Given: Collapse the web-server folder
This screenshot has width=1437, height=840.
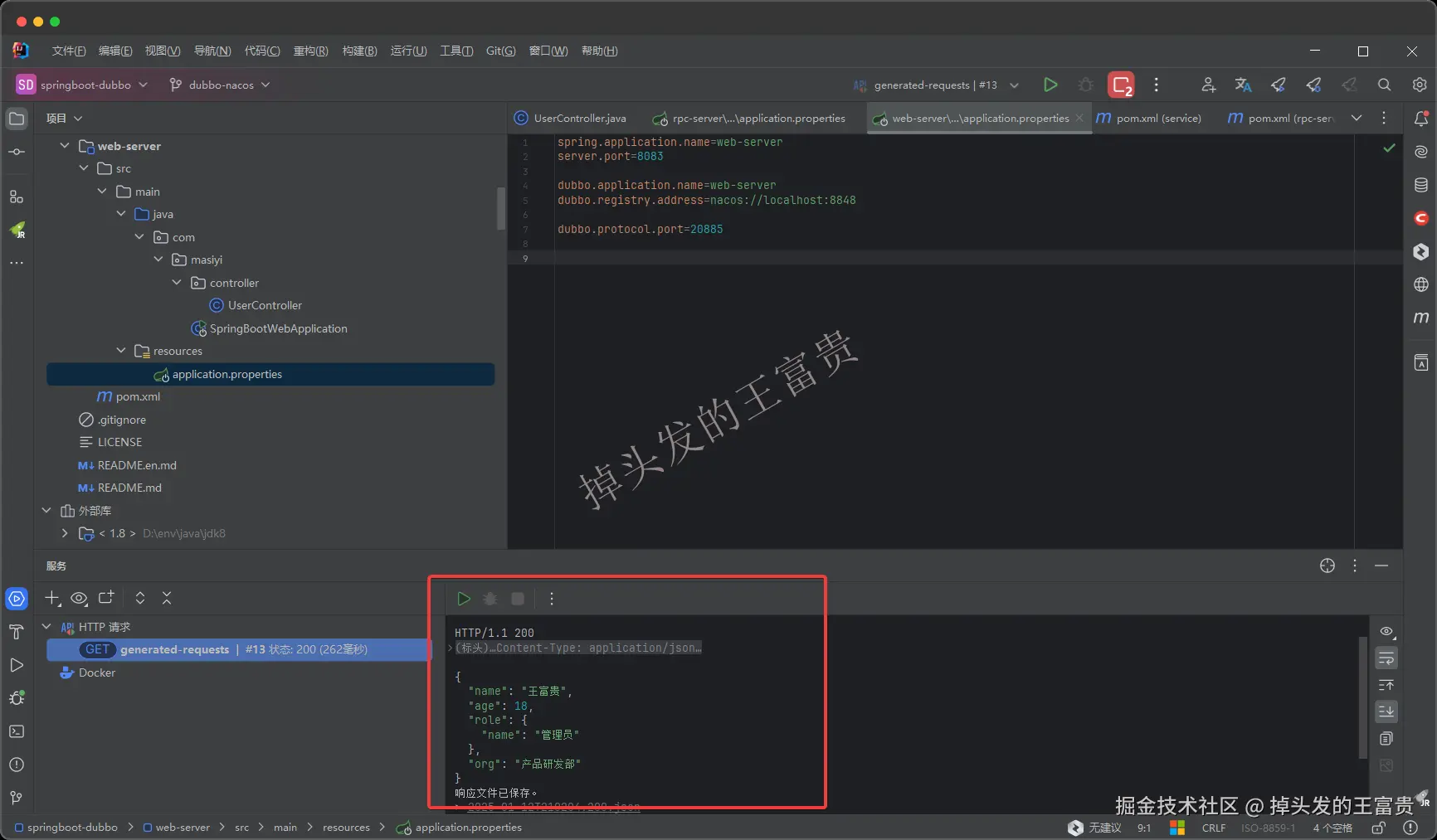Looking at the screenshot, I should [65, 146].
